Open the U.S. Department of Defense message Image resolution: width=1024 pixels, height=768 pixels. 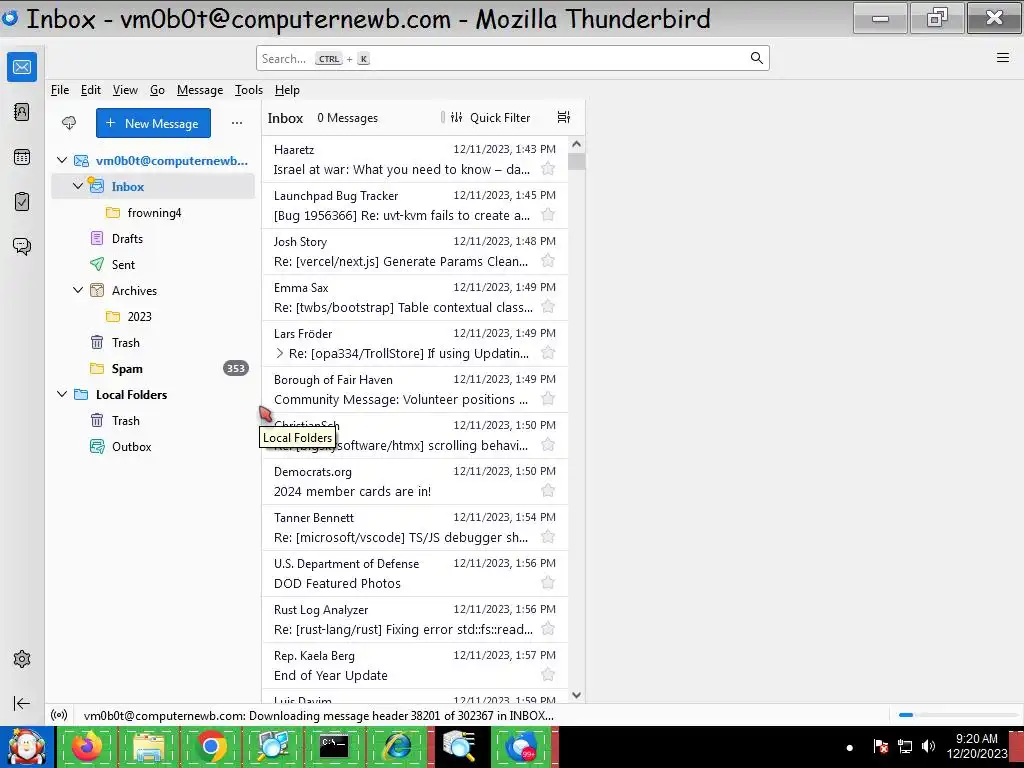[415, 573]
